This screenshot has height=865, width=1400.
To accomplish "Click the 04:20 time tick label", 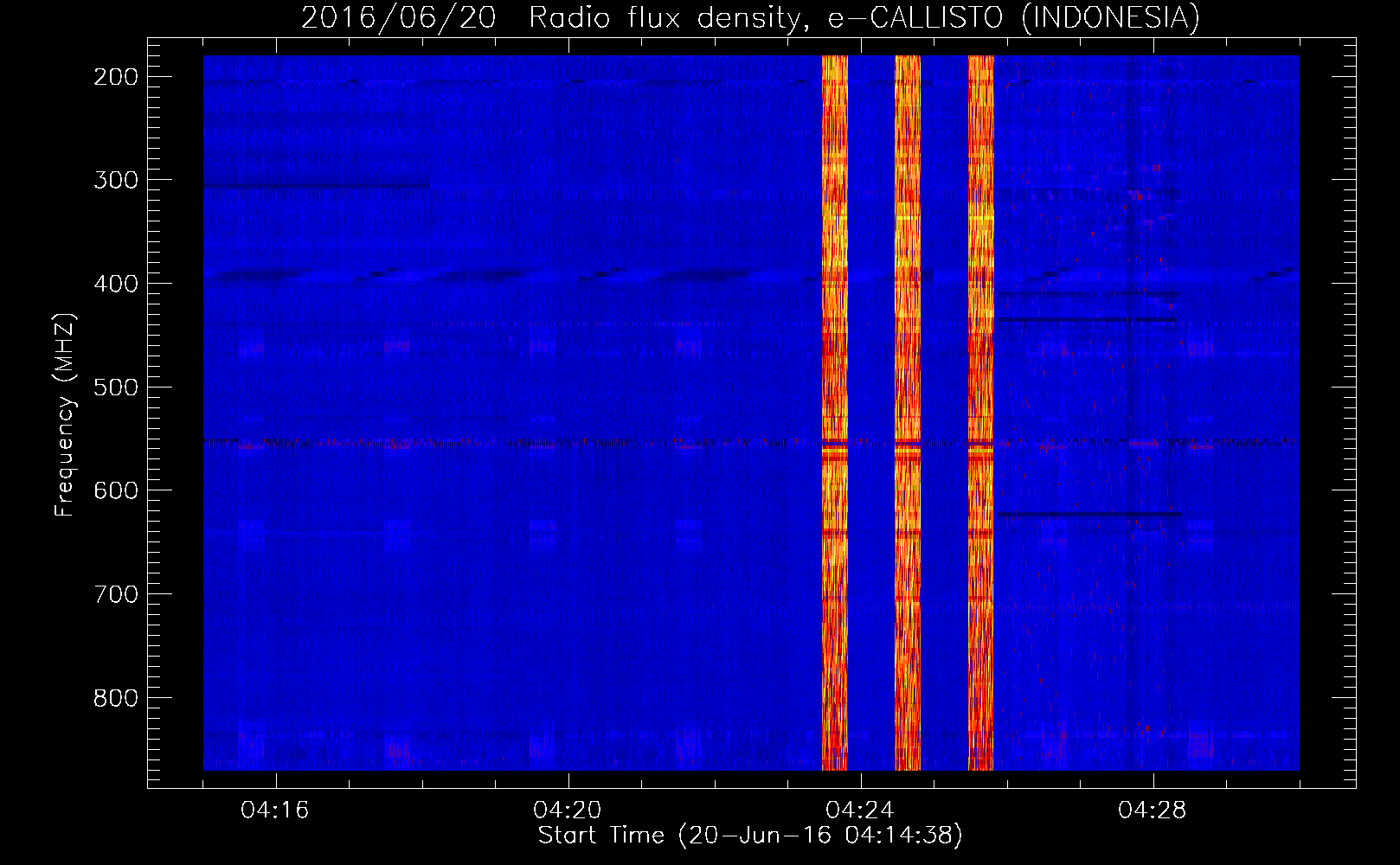I will [x=568, y=811].
